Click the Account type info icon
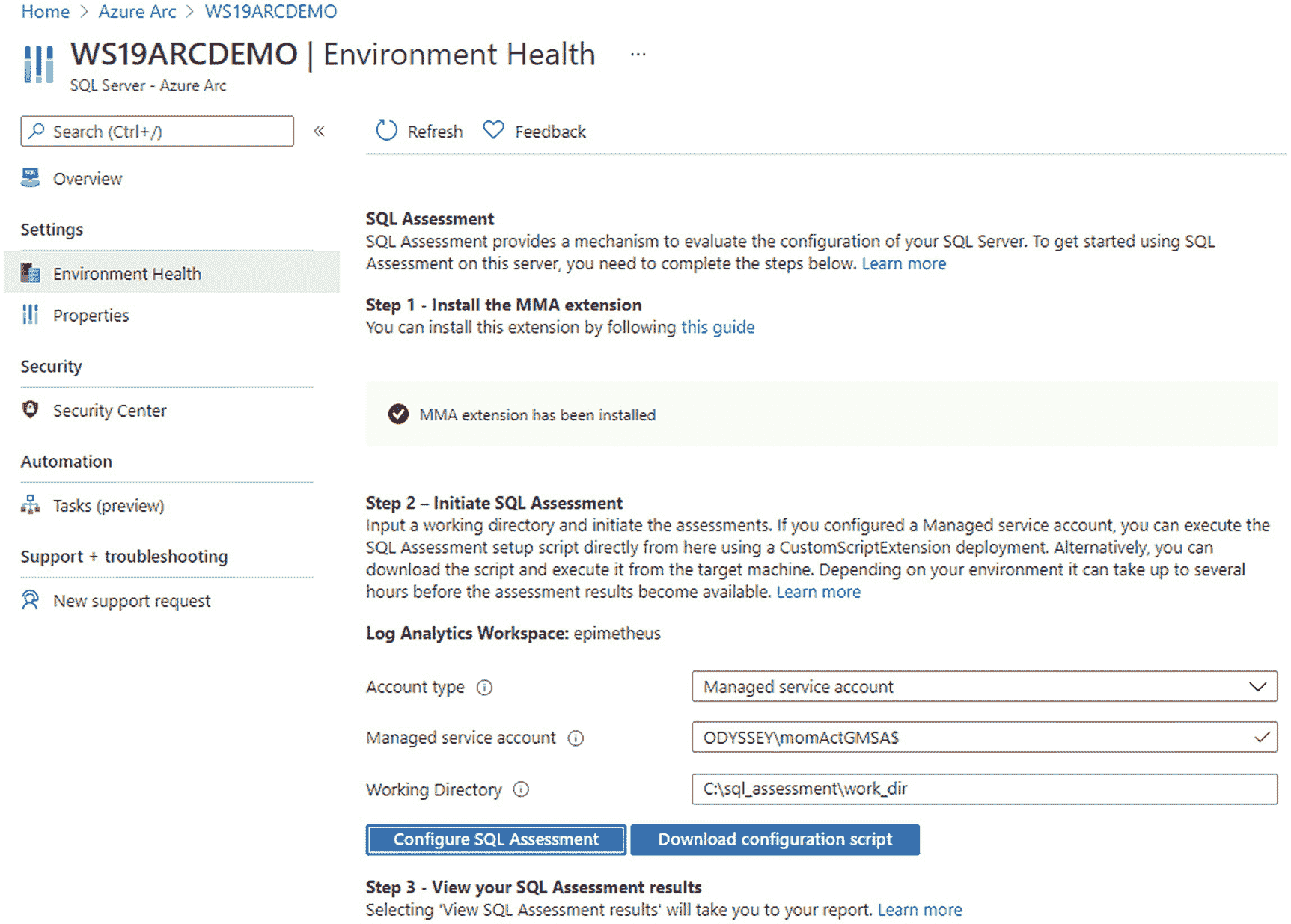 (485, 688)
